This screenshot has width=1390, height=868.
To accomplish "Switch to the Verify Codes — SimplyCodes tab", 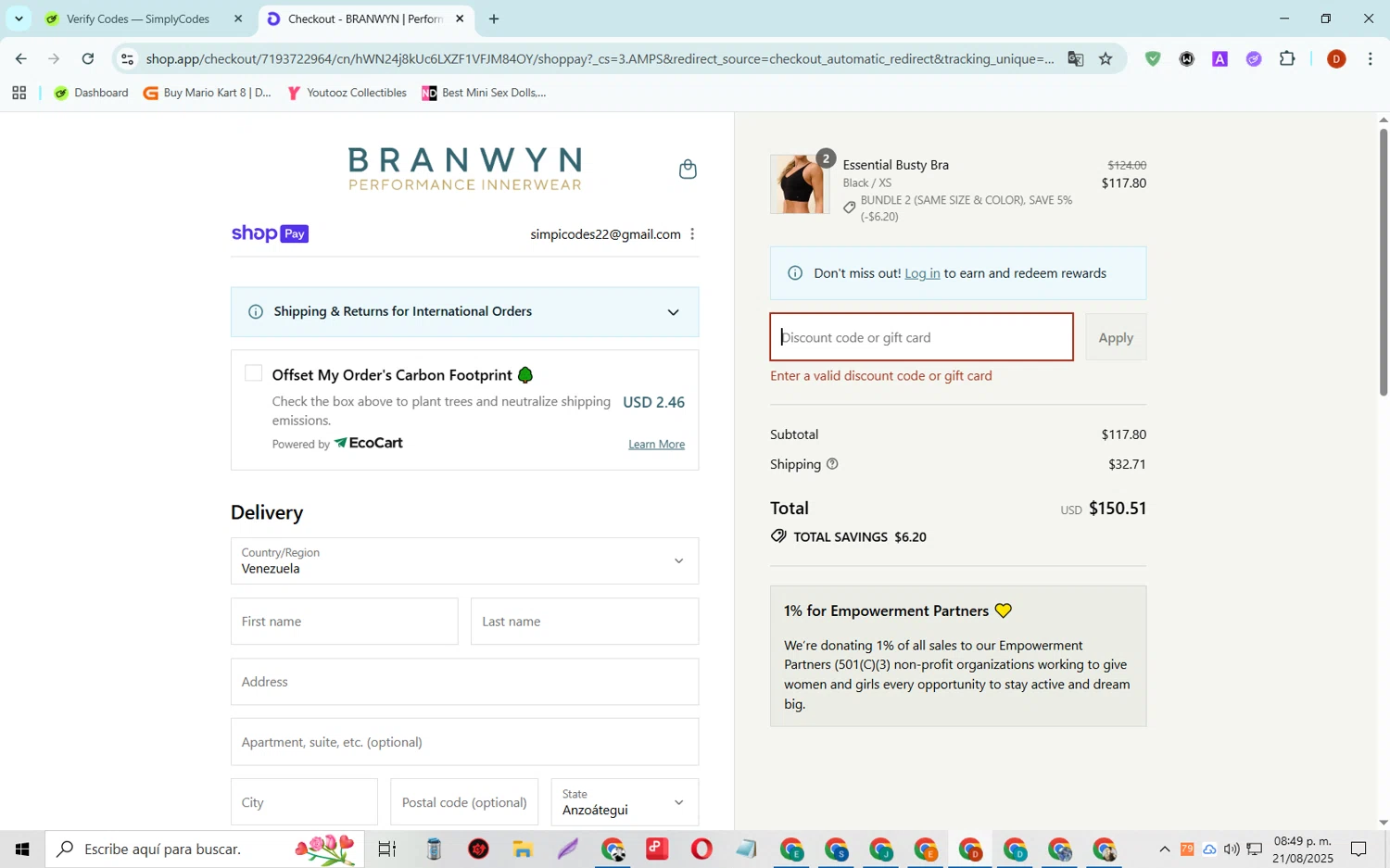I will tap(137, 19).
